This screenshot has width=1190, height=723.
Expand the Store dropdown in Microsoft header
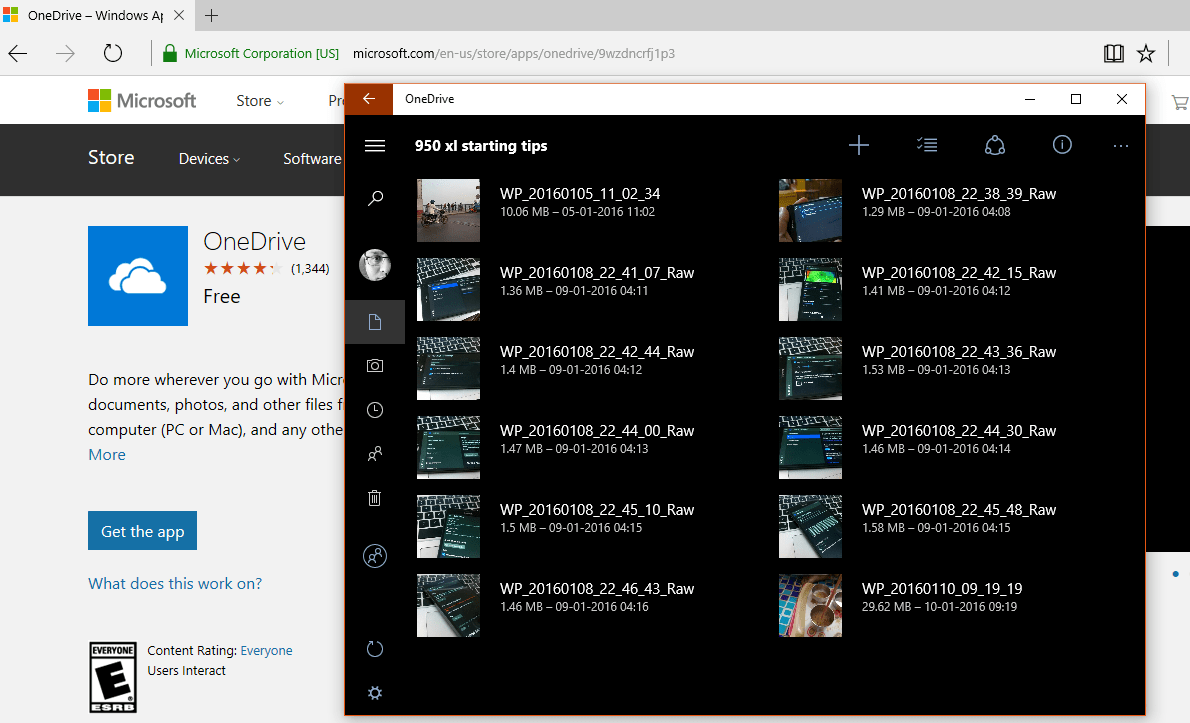(x=260, y=101)
